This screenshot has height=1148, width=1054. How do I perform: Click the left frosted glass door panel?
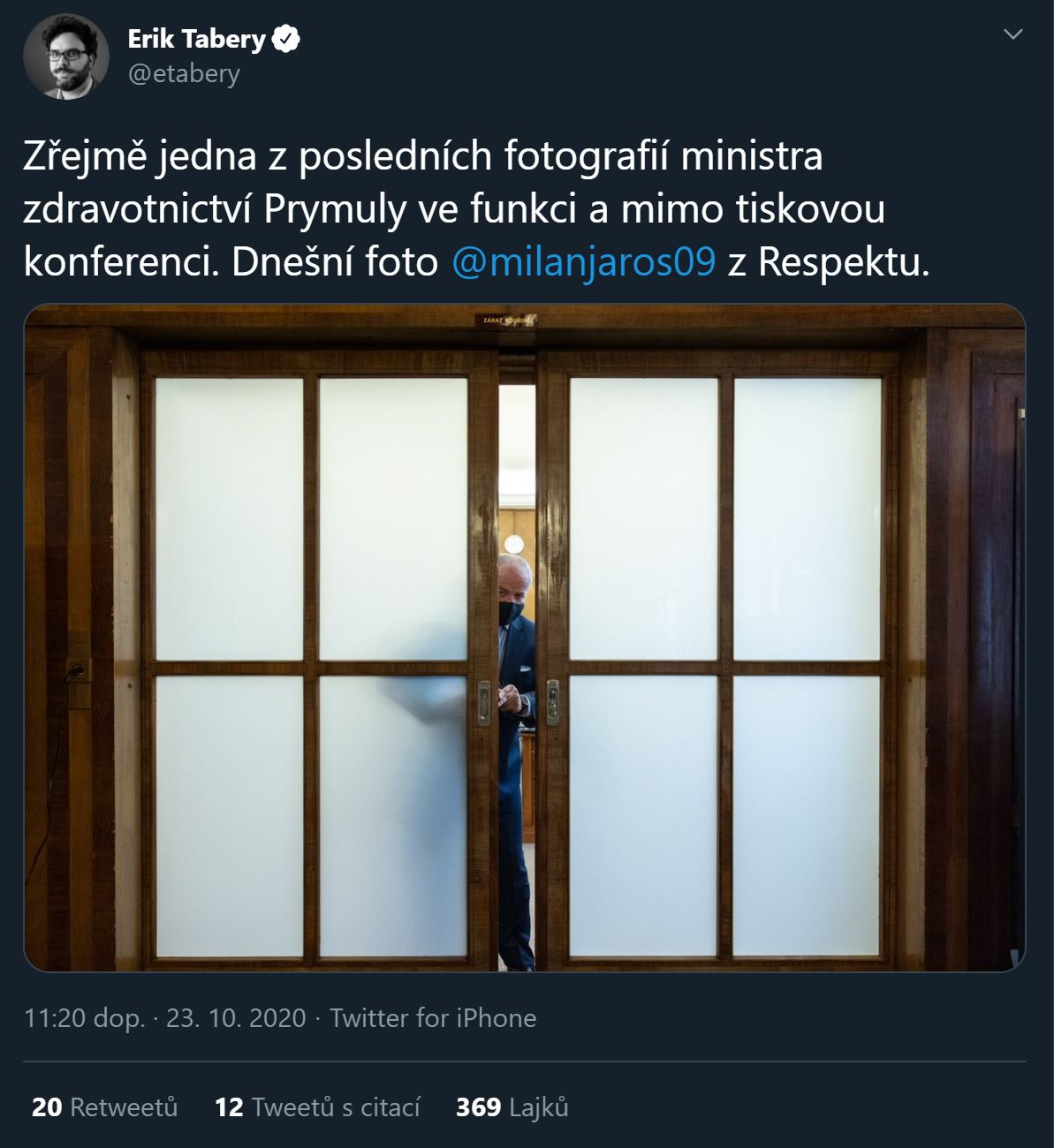tap(312, 667)
